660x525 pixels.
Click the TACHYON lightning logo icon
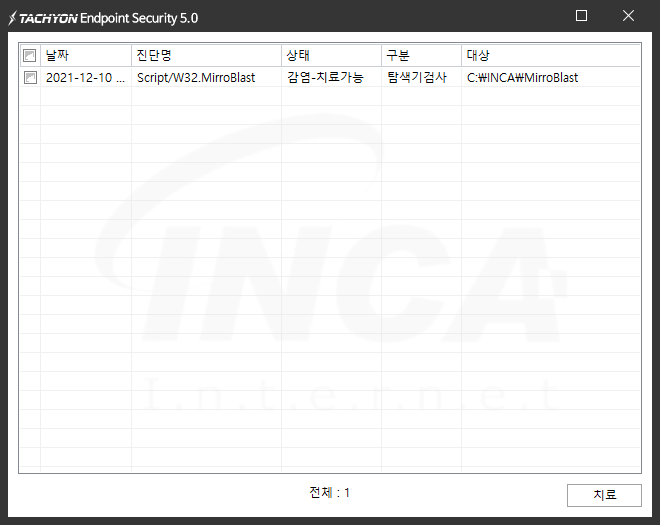12,18
